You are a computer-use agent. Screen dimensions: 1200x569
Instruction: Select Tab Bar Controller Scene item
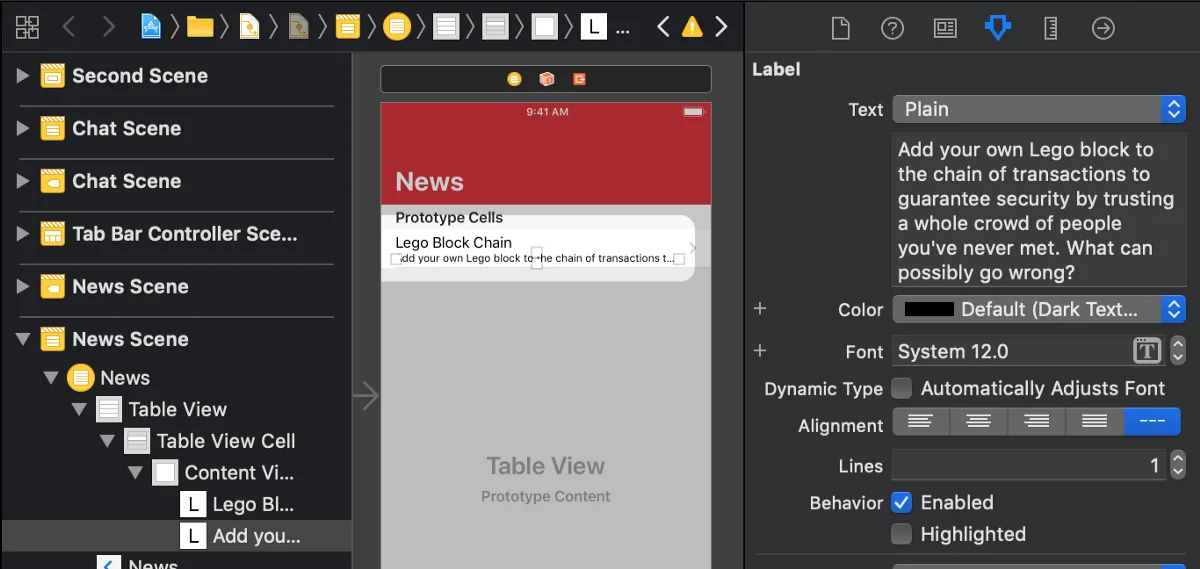pyautogui.click(x=184, y=234)
